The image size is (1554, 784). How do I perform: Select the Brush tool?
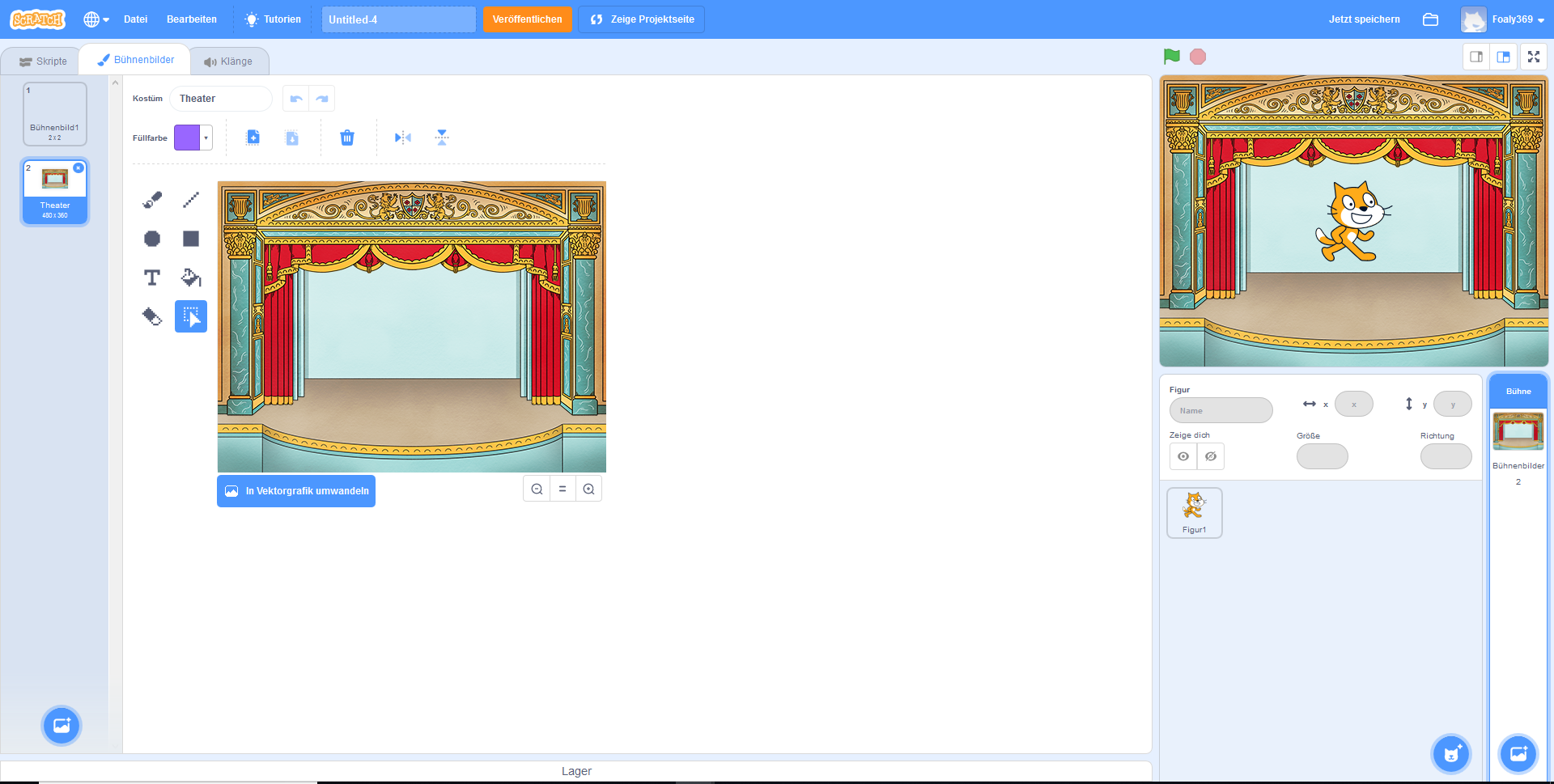152,200
